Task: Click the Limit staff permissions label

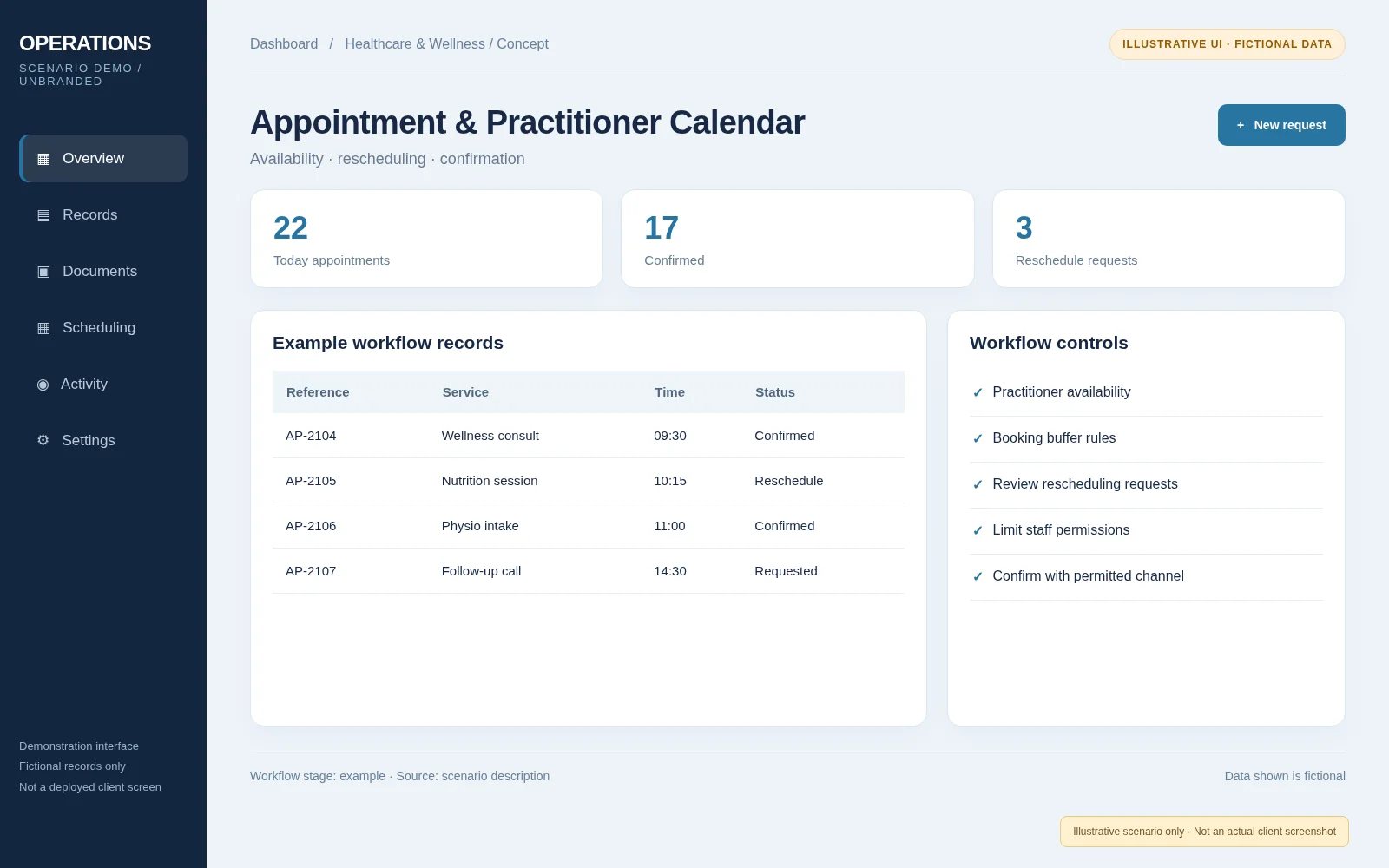Action: [x=1061, y=530]
